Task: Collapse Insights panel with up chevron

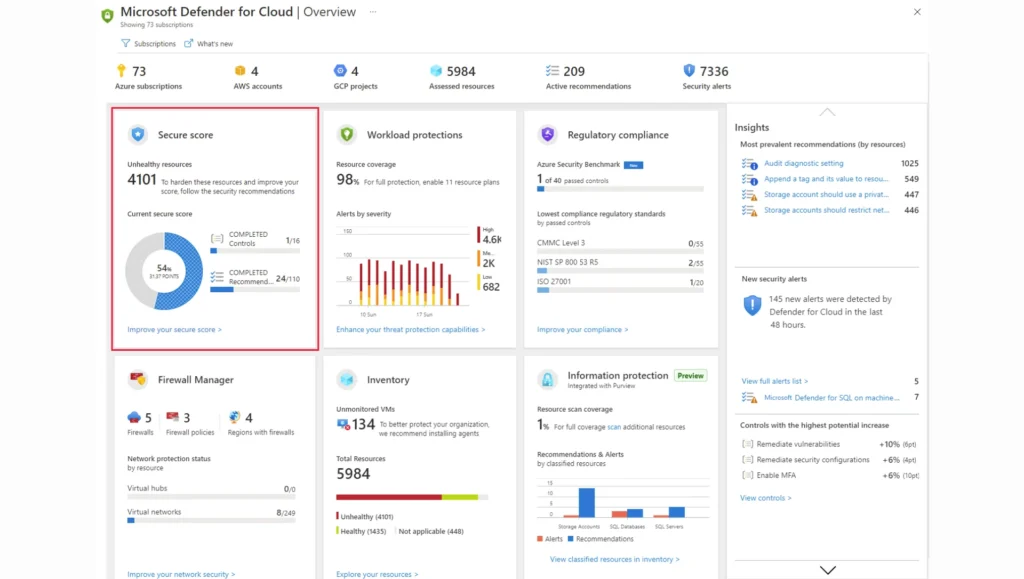Action: click(x=827, y=112)
